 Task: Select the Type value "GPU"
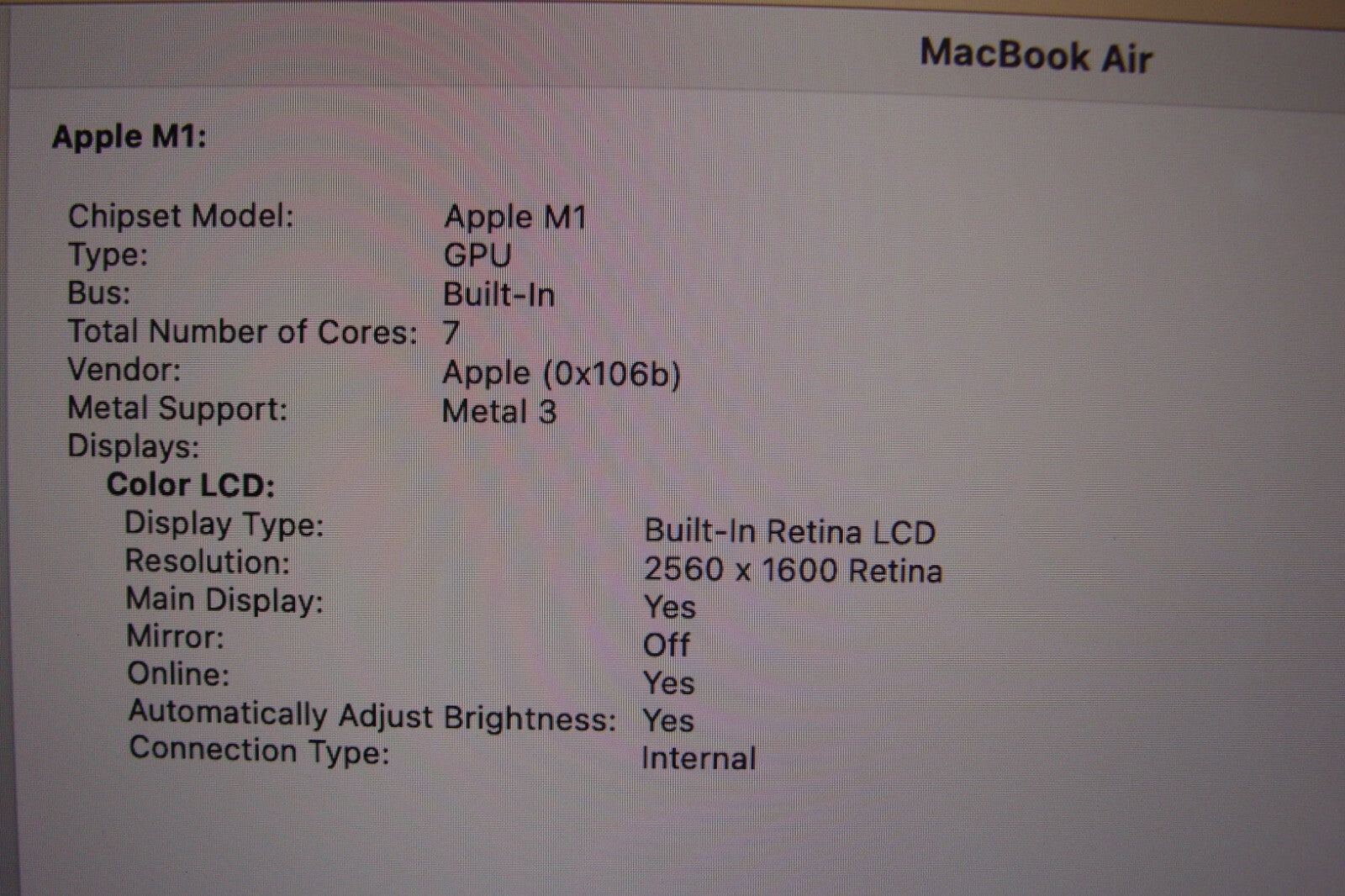pyautogui.click(x=477, y=256)
